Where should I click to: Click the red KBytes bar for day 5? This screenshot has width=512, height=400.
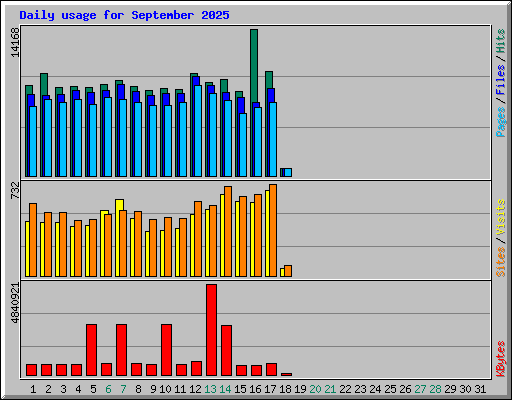[91, 350]
